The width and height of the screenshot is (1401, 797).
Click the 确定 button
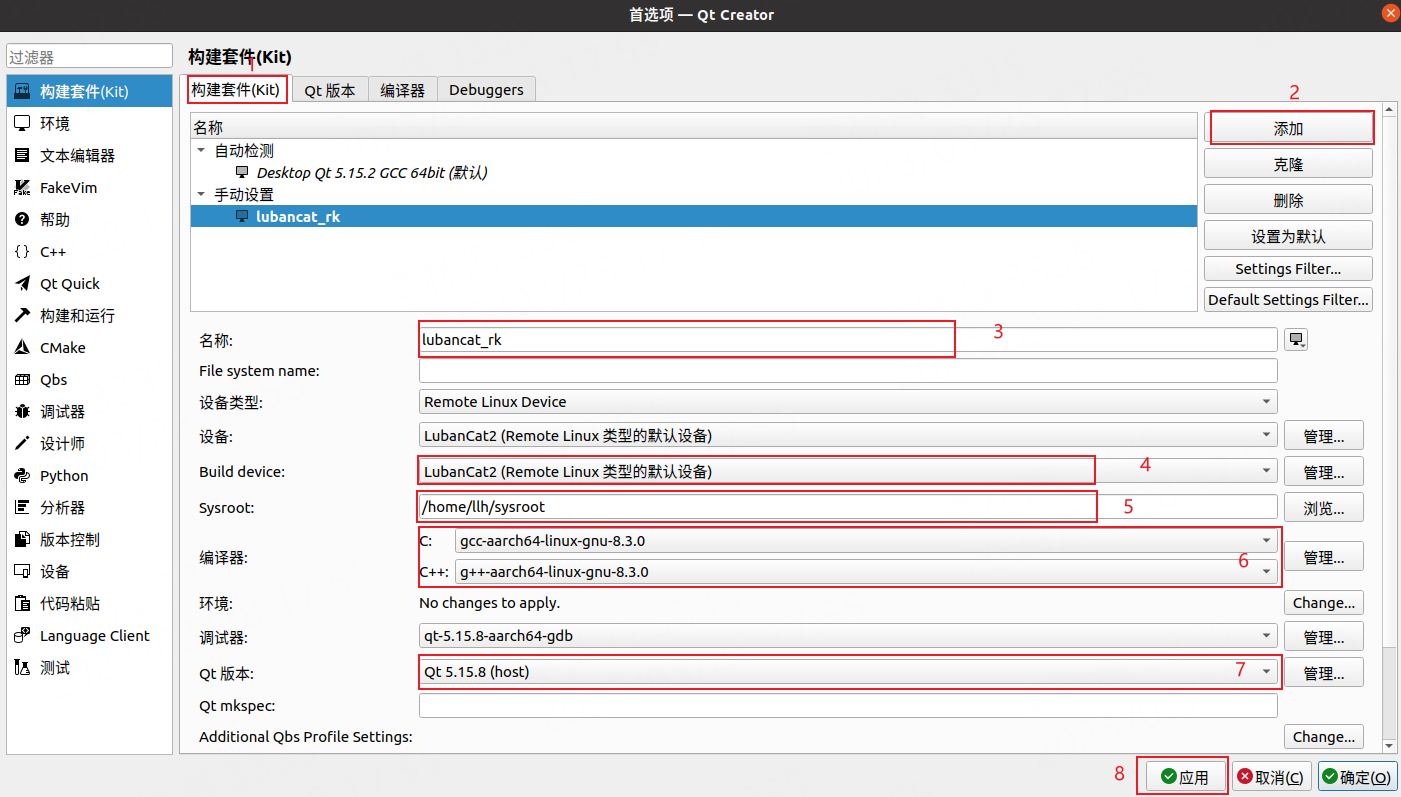coord(1357,777)
